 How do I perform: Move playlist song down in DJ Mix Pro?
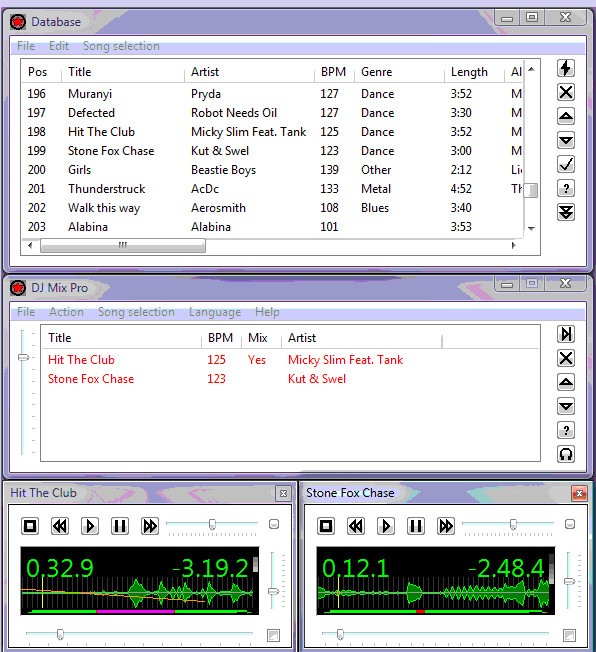[x=566, y=406]
